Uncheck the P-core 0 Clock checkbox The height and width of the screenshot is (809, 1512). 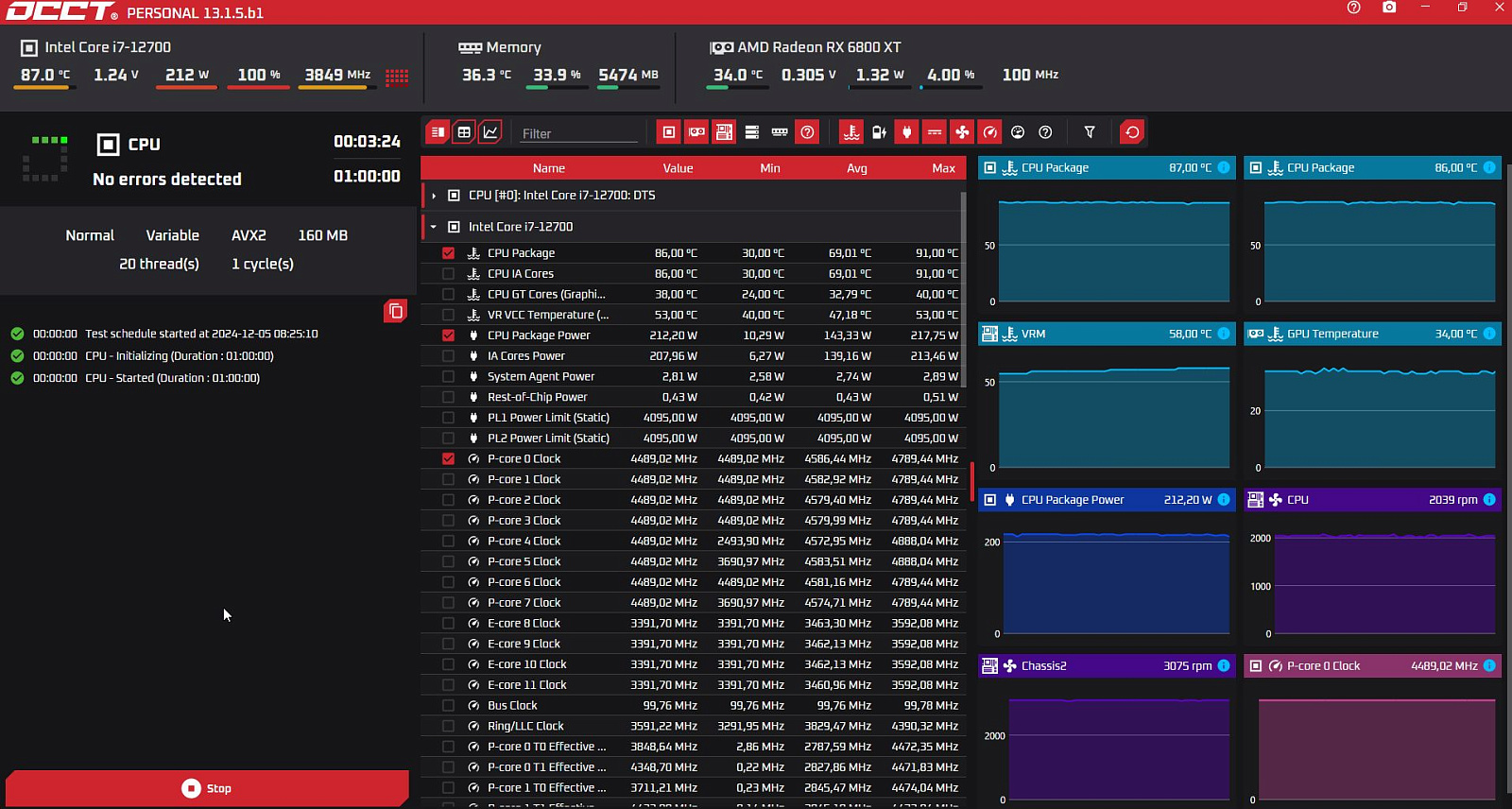449,459
